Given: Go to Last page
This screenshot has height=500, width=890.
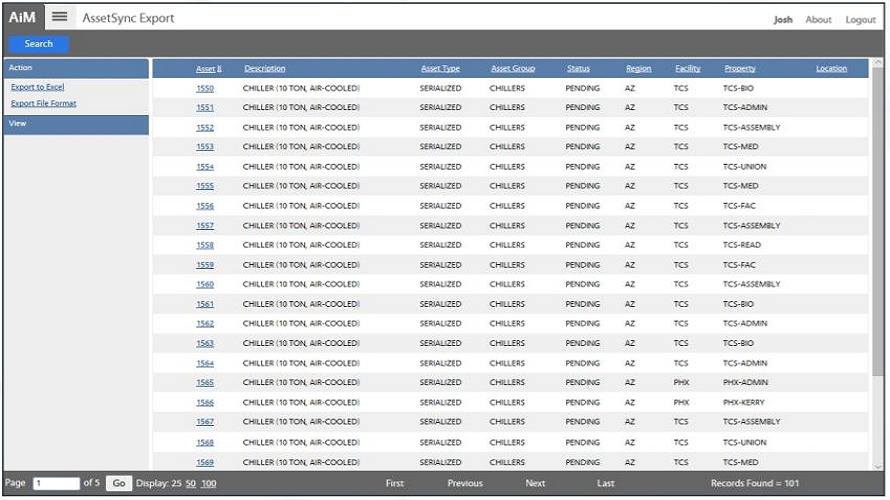Looking at the screenshot, I should click(606, 484).
